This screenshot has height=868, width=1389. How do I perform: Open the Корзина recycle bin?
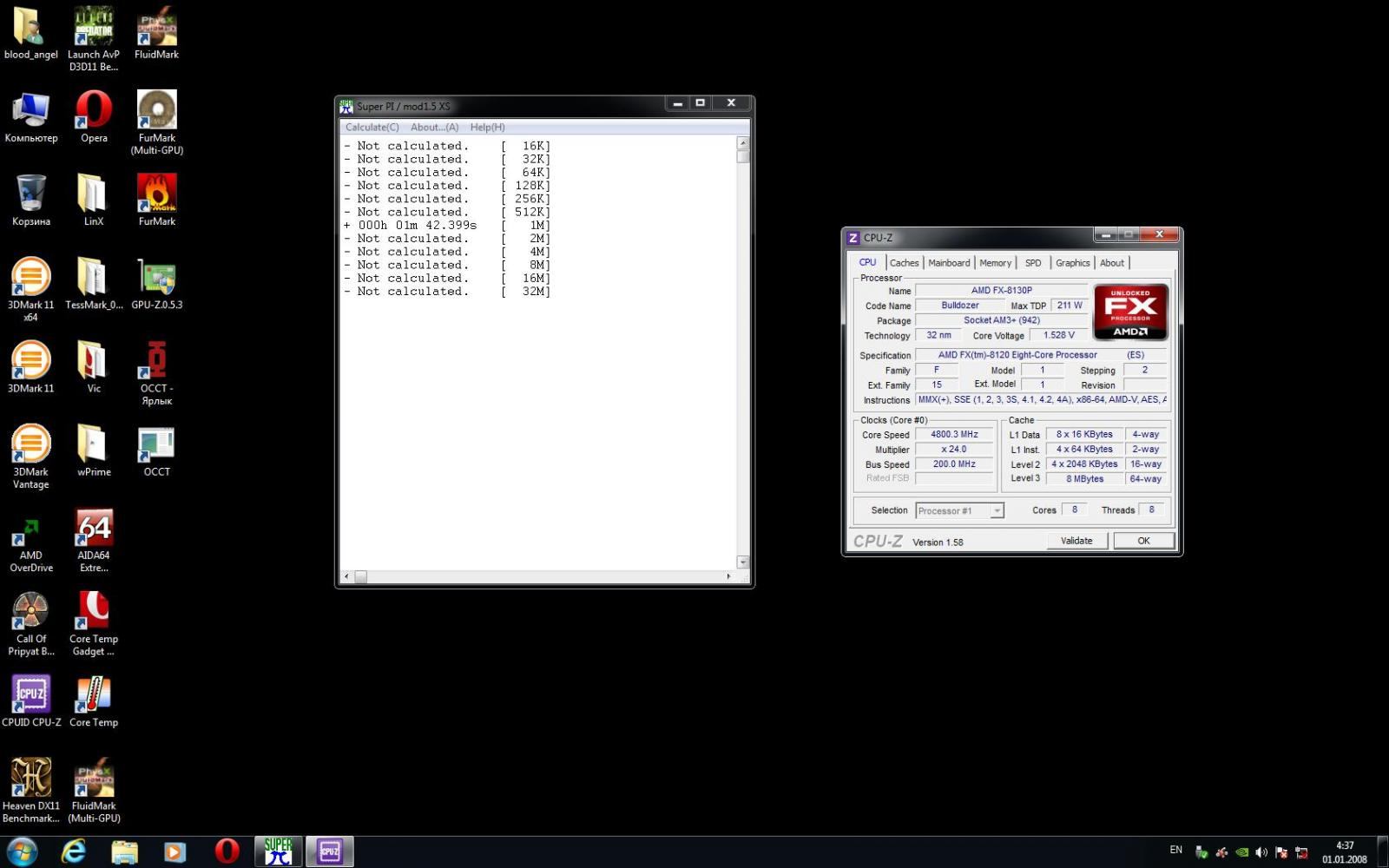[x=31, y=201]
